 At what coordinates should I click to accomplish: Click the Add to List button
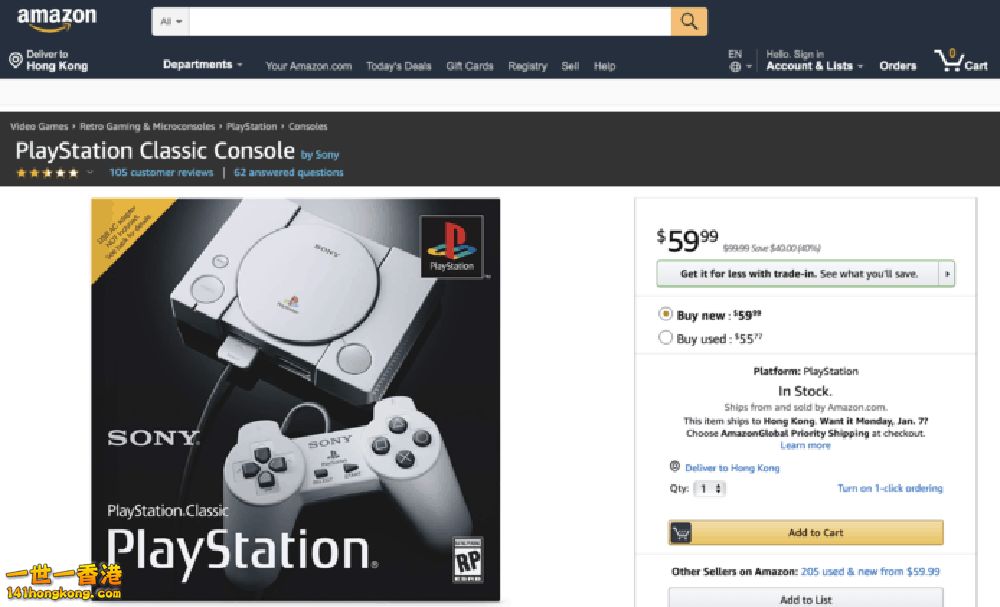click(805, 598)
